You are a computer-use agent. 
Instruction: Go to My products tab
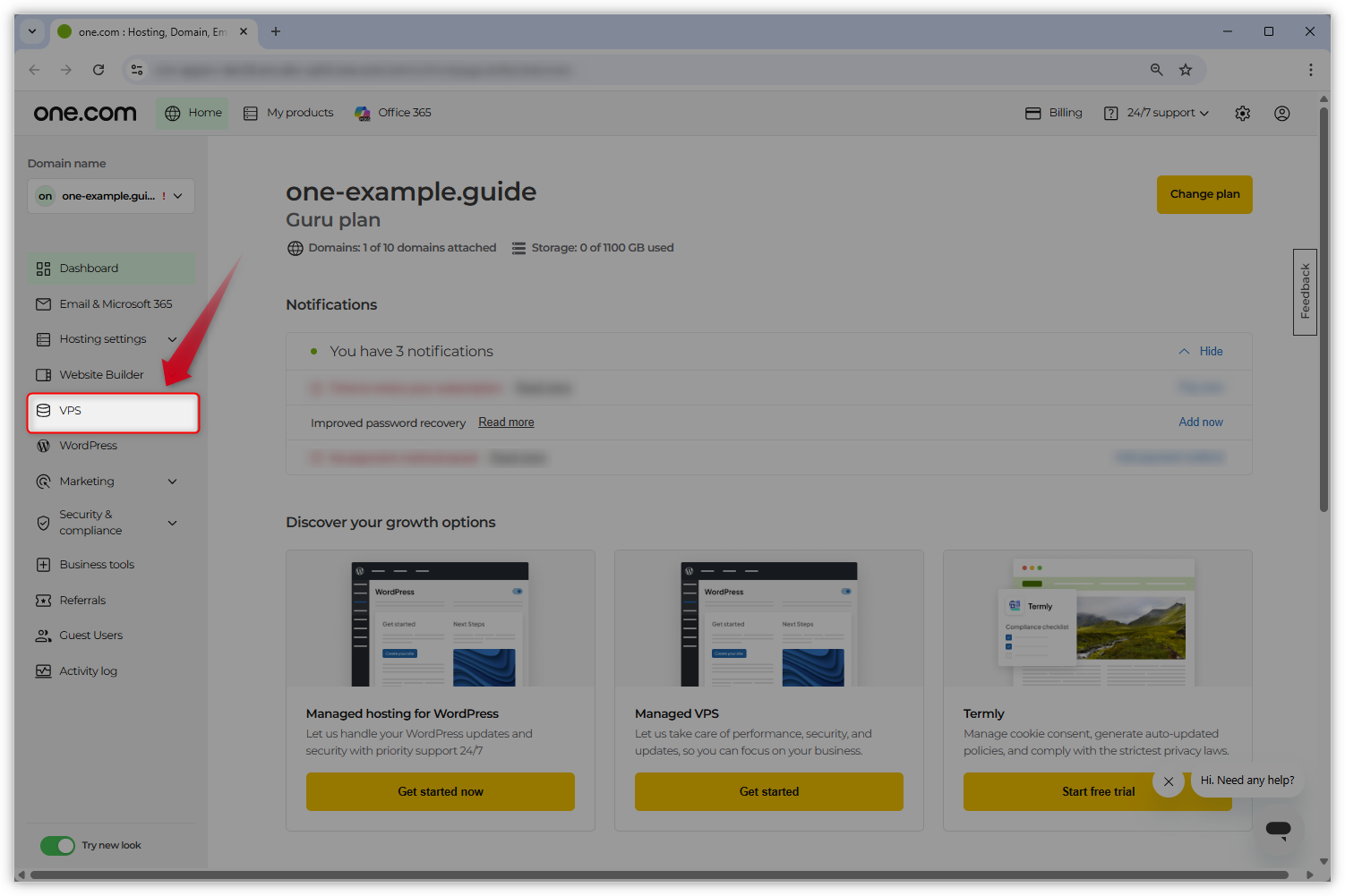coord(288,113)
